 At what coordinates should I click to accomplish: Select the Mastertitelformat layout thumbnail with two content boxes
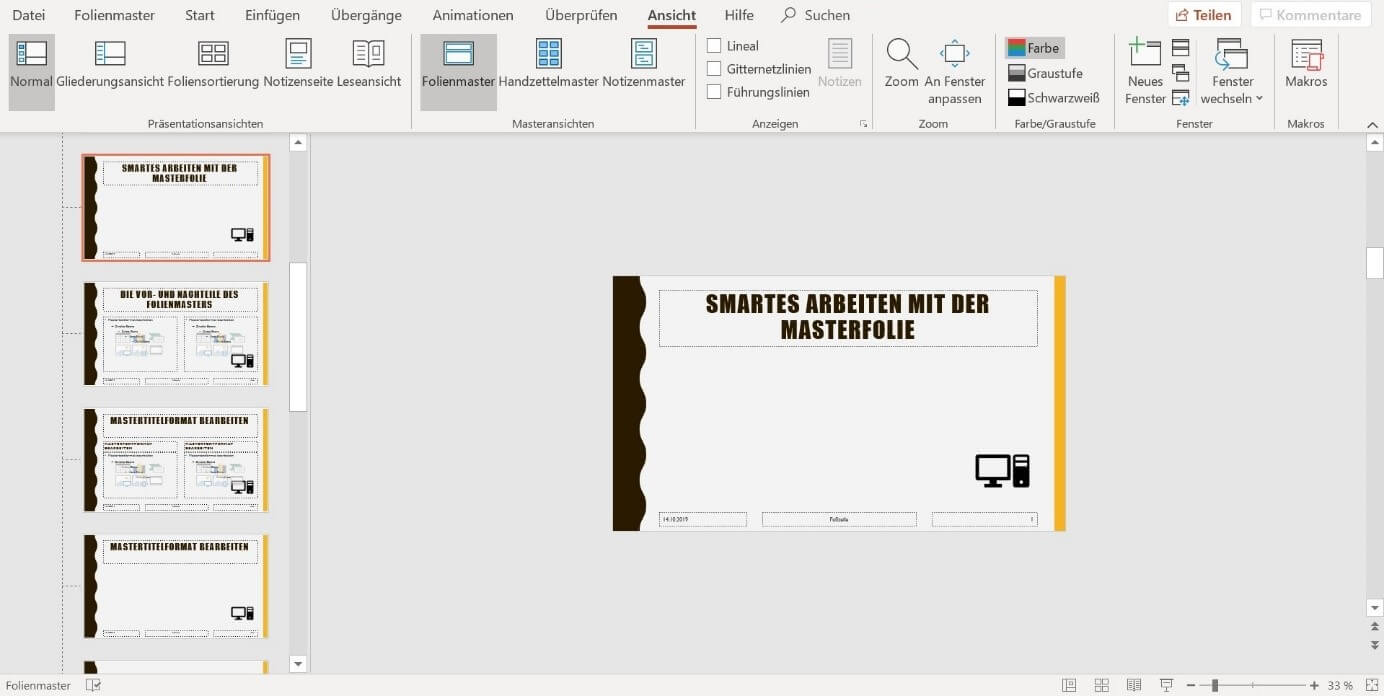click(176, 460)
